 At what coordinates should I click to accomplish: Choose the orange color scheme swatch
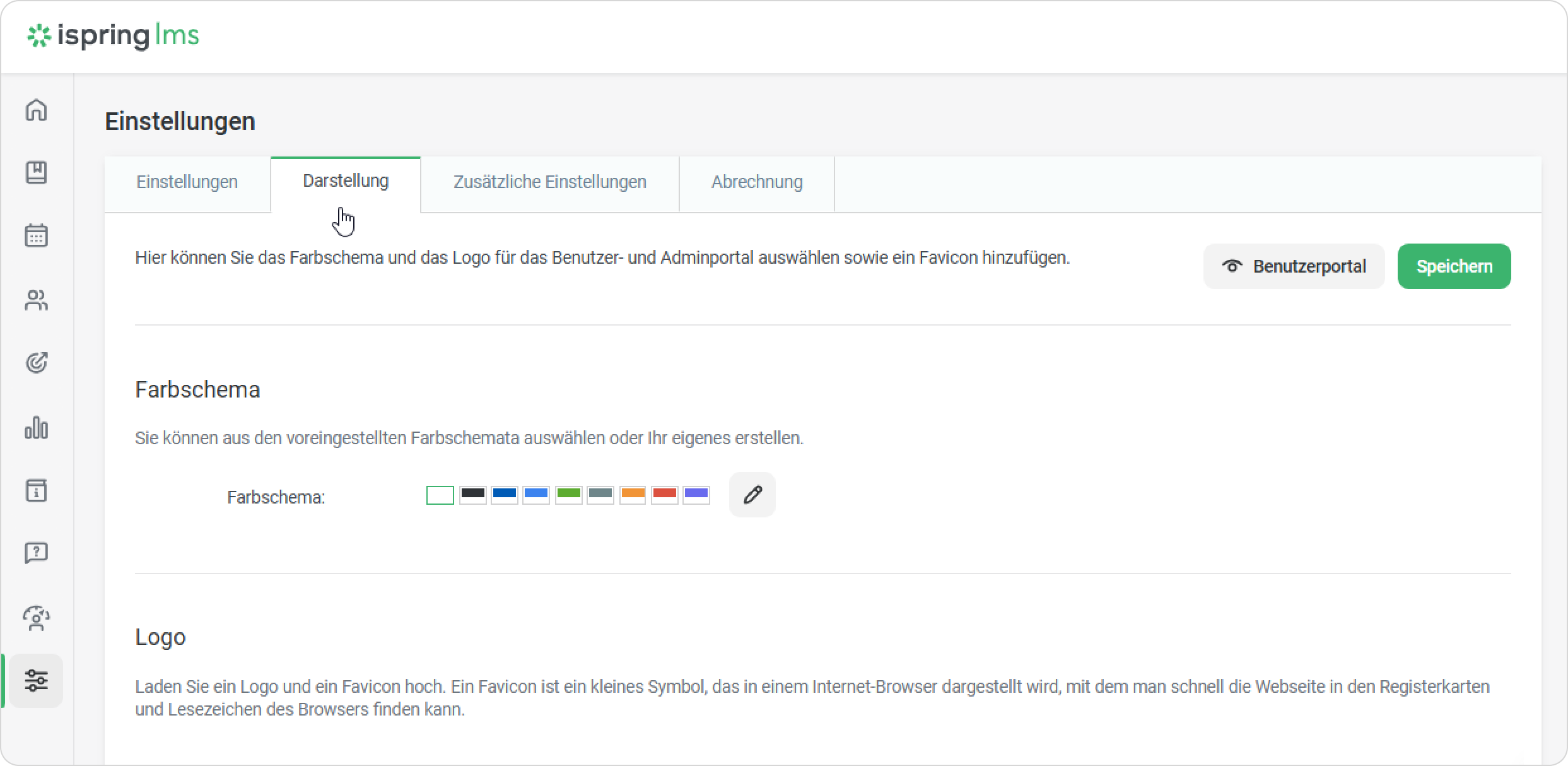tap(633, 495)
